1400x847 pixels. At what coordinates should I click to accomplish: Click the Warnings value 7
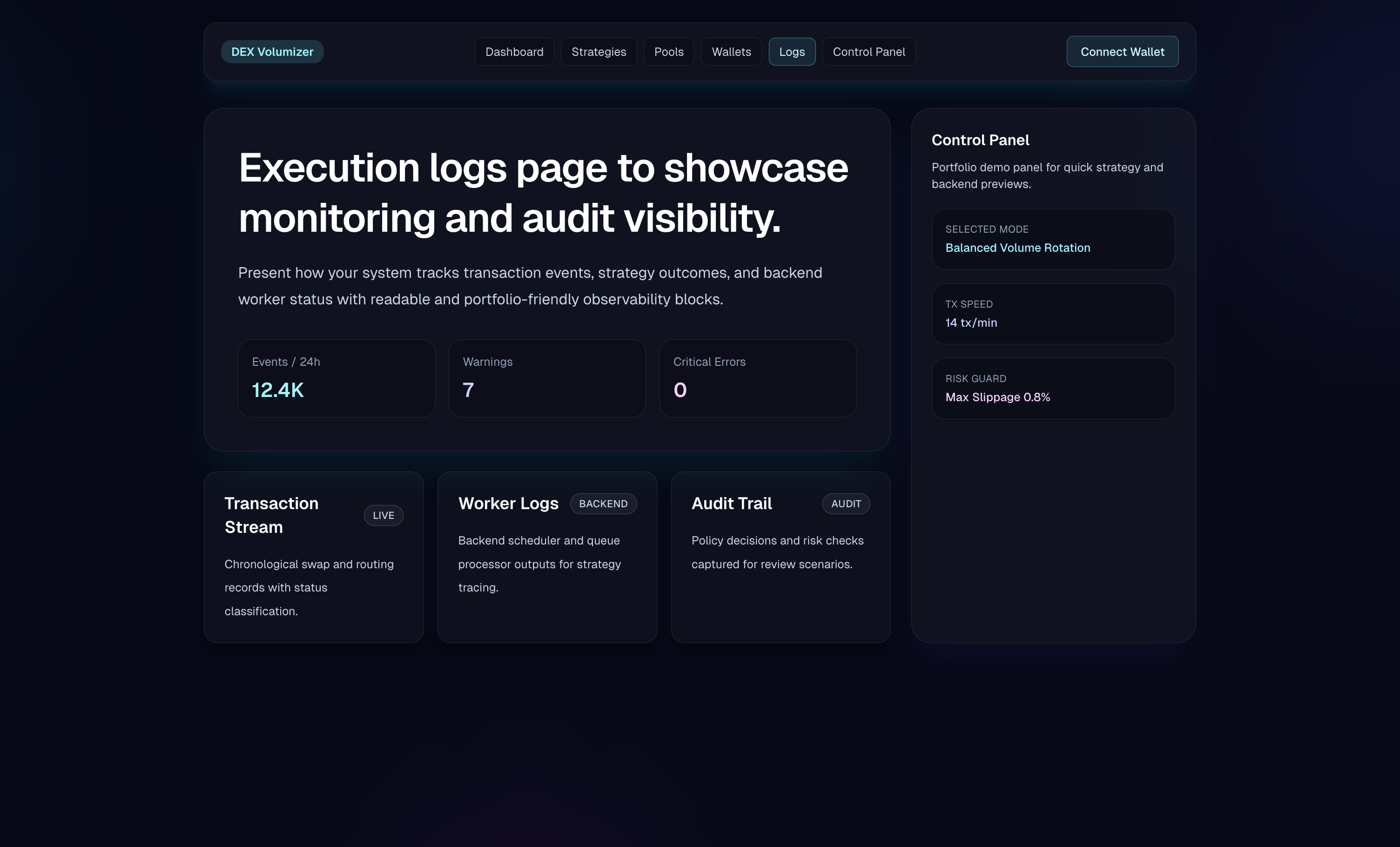(x=468, y=390)
